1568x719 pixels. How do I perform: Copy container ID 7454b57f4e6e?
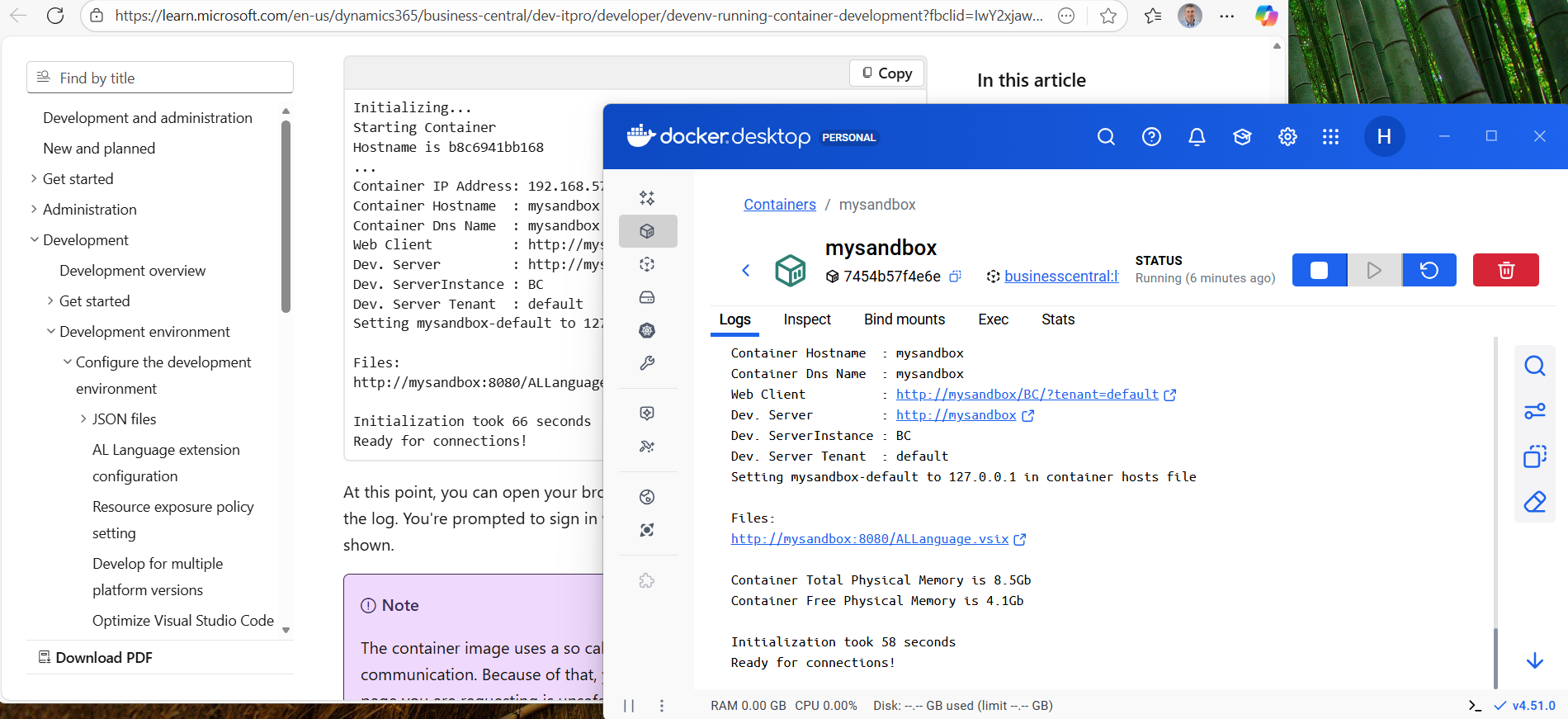pos(955,277)
